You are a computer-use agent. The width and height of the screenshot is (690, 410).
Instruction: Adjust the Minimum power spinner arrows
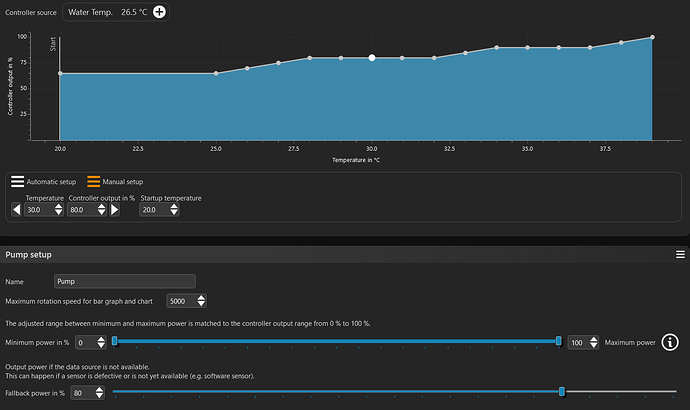click(x=100, y=343)
